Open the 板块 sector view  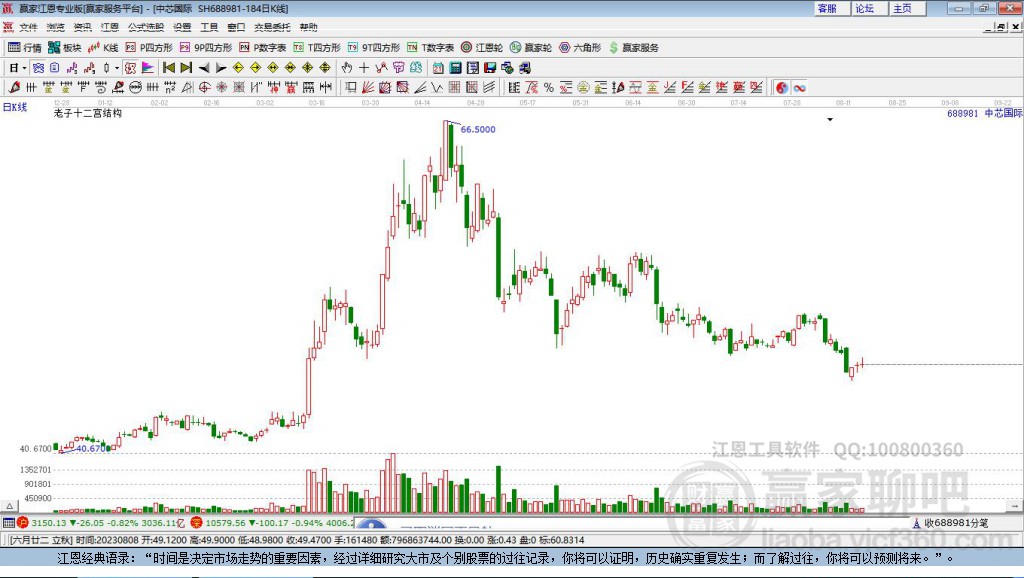[64, 48]
